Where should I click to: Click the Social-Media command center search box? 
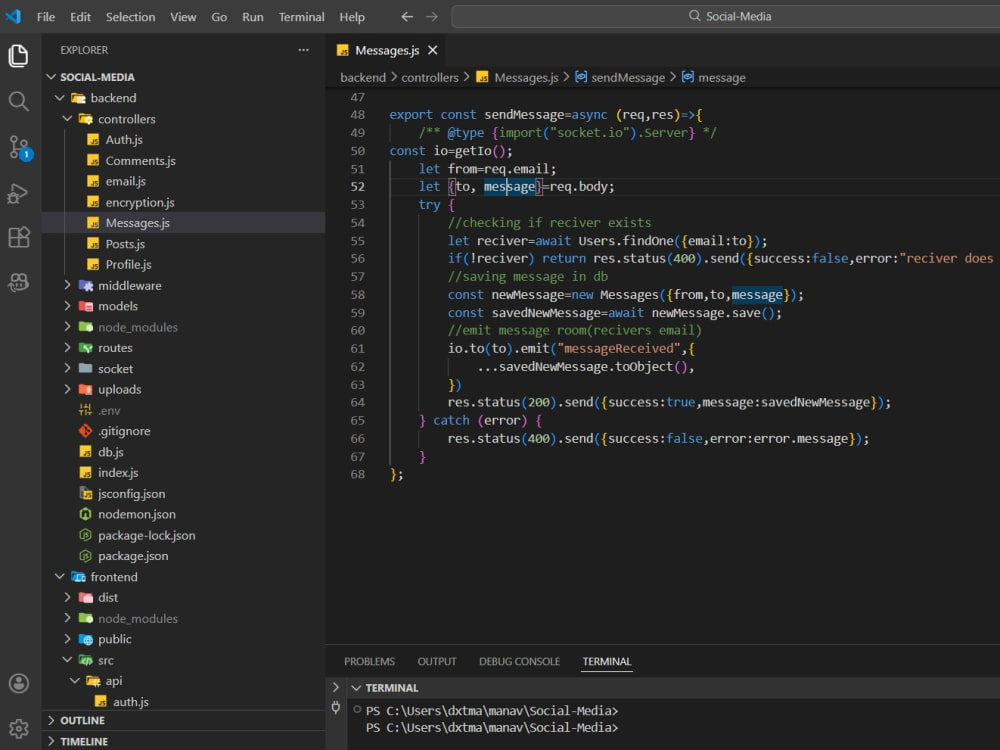(x=726, y=17)
